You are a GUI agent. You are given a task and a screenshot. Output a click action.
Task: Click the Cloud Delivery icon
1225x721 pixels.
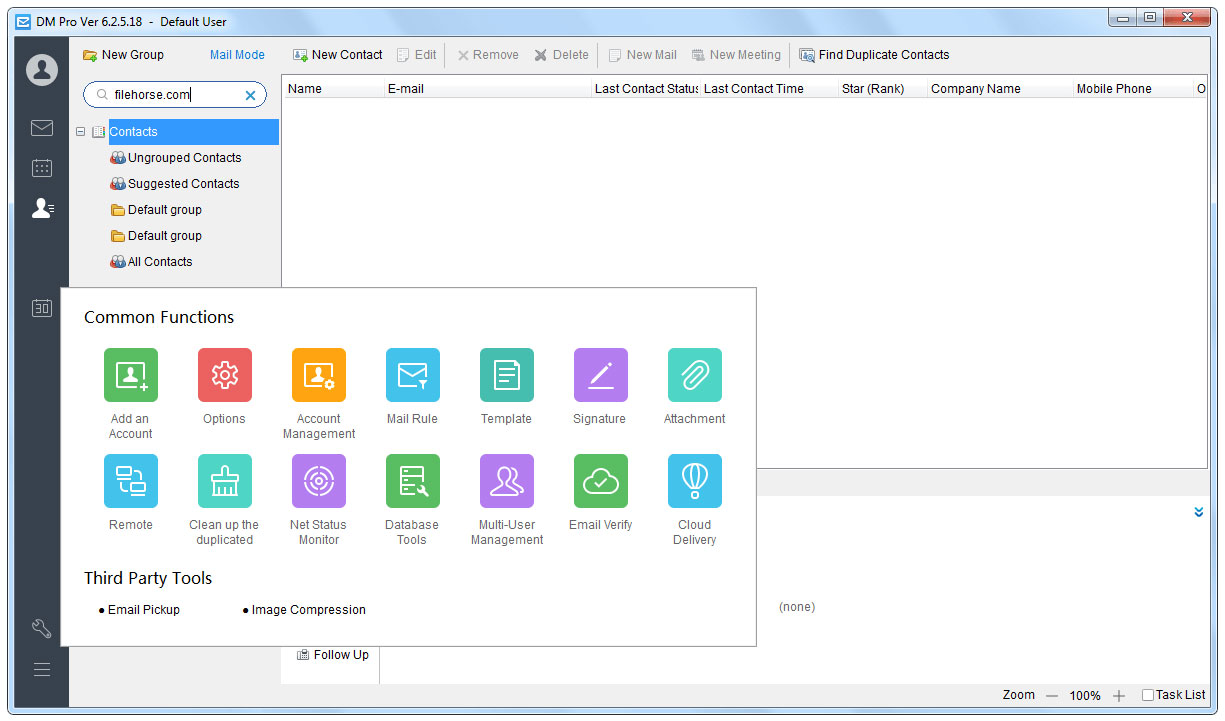click(x=694, y=481)
